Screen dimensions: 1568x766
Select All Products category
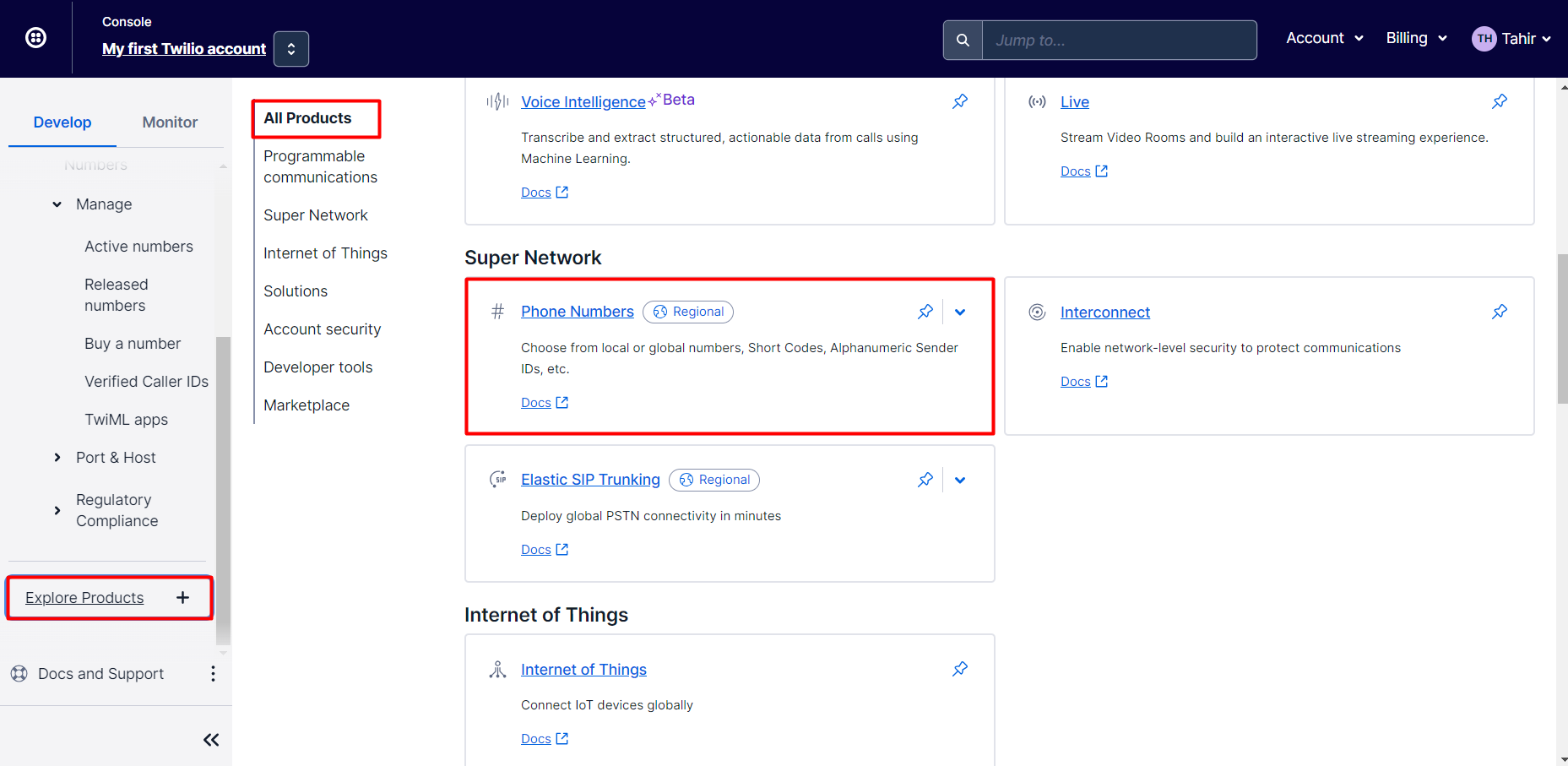(x=307, y=118)
